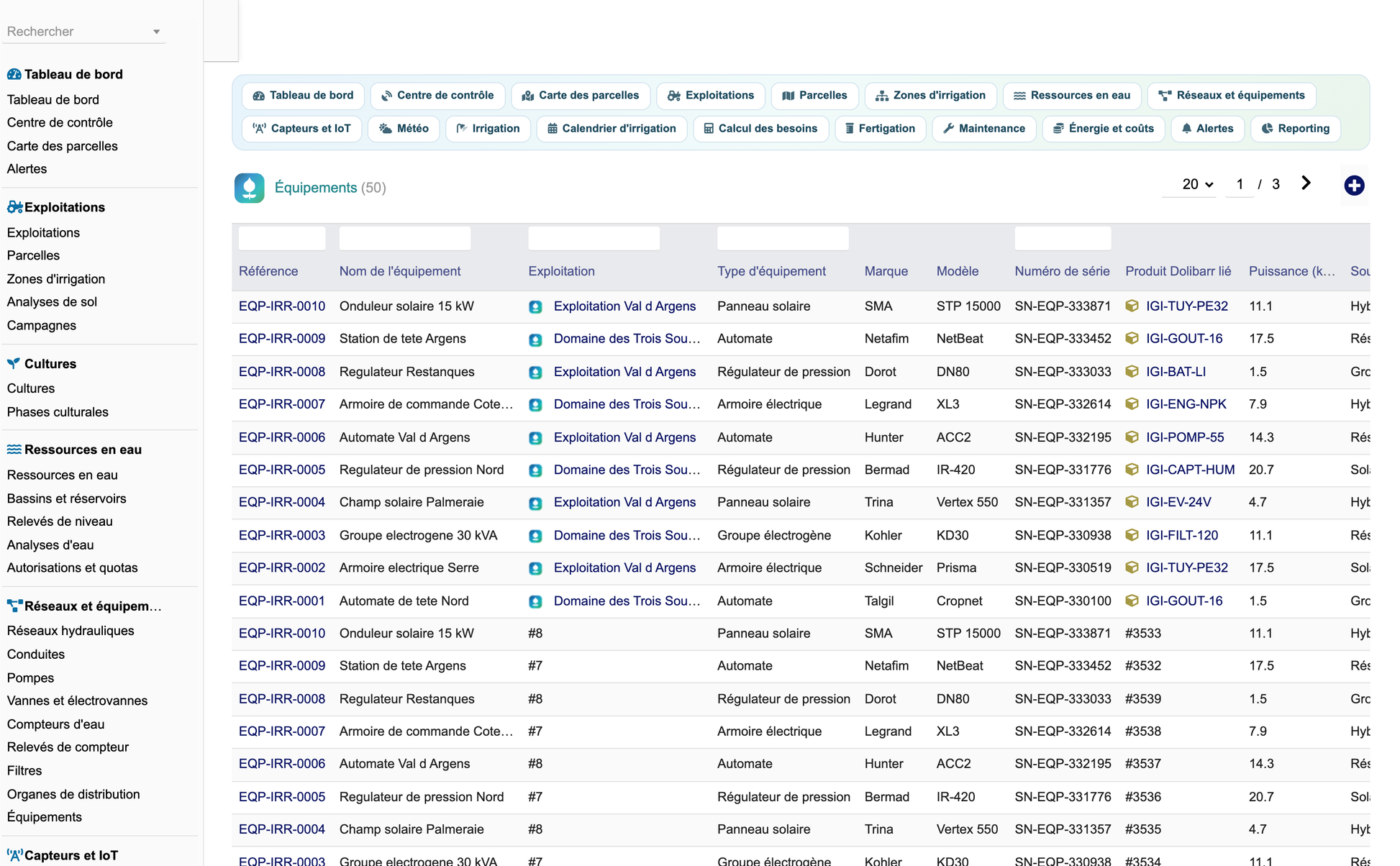The height and width of the screenshot is (866, 1400).
Task: Click product cube icon beside IGI-FILT-120
Action: tap(1132, 535)
